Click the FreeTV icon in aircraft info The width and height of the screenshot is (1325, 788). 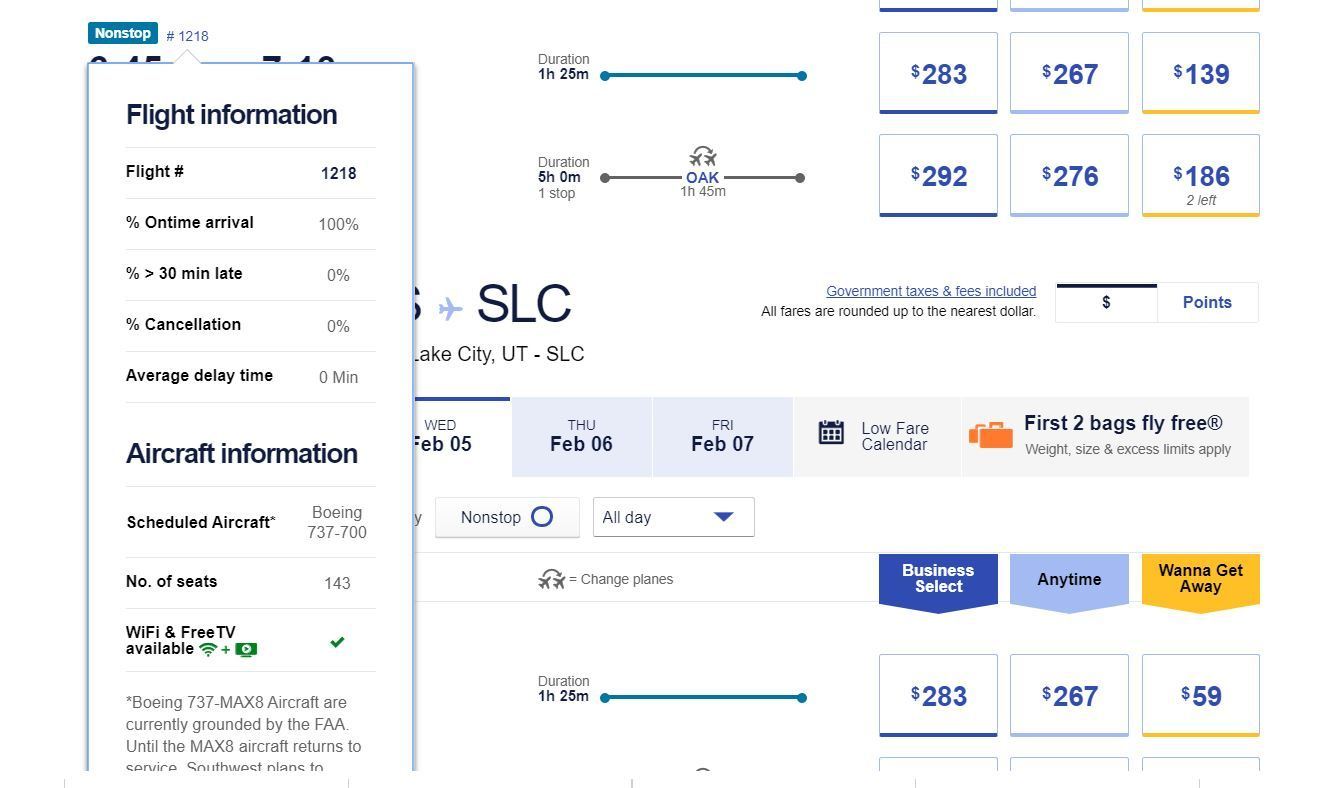point(246,649)
